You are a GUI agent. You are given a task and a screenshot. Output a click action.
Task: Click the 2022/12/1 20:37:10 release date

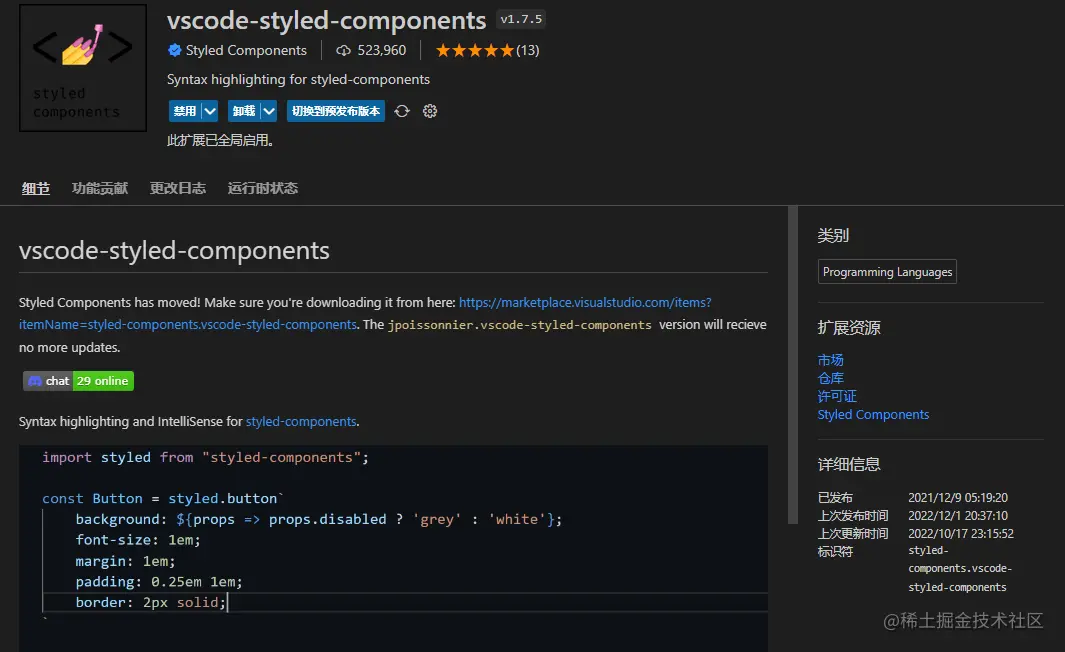click(958, 515)
